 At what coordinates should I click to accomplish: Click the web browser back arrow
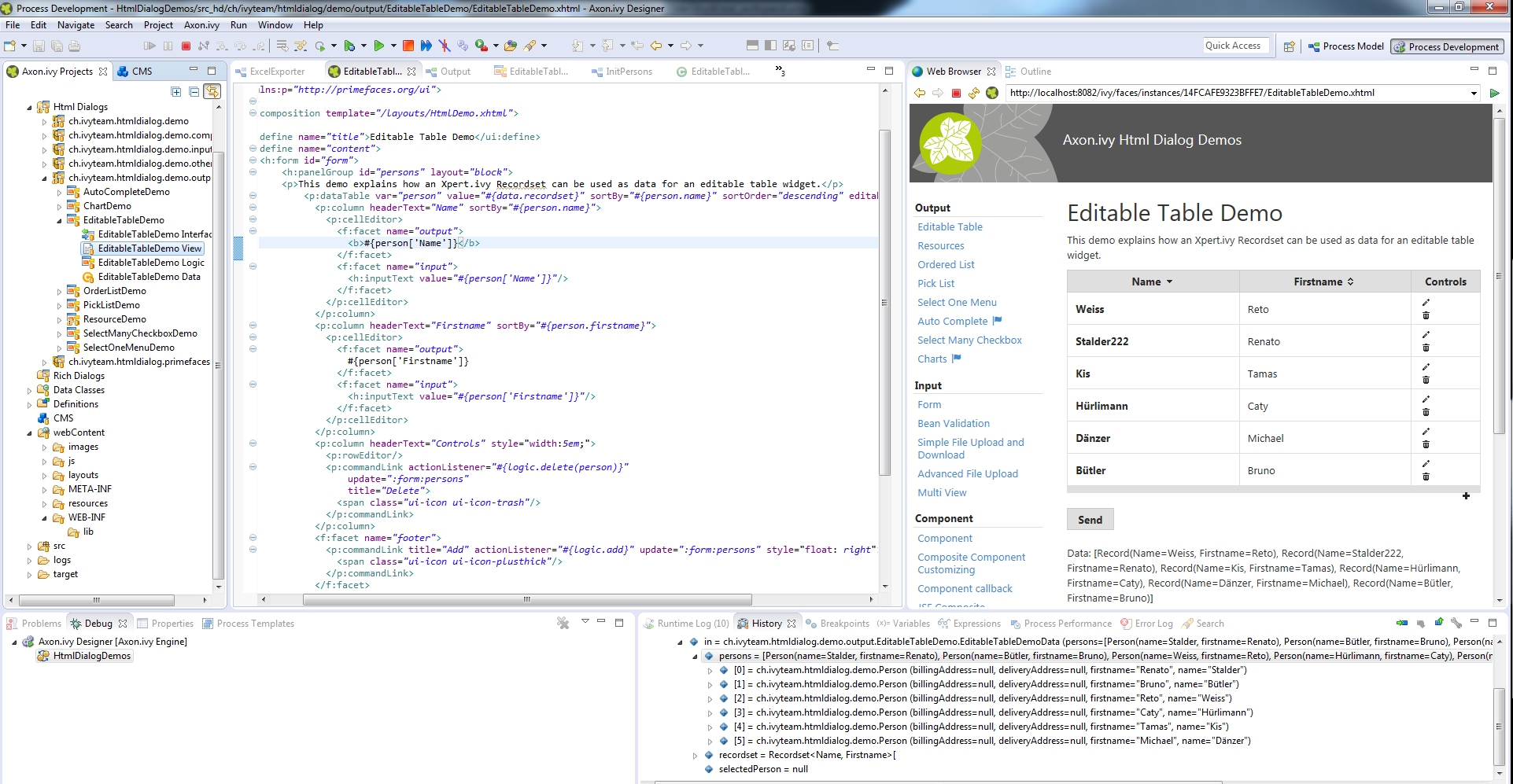pos(920,93)
